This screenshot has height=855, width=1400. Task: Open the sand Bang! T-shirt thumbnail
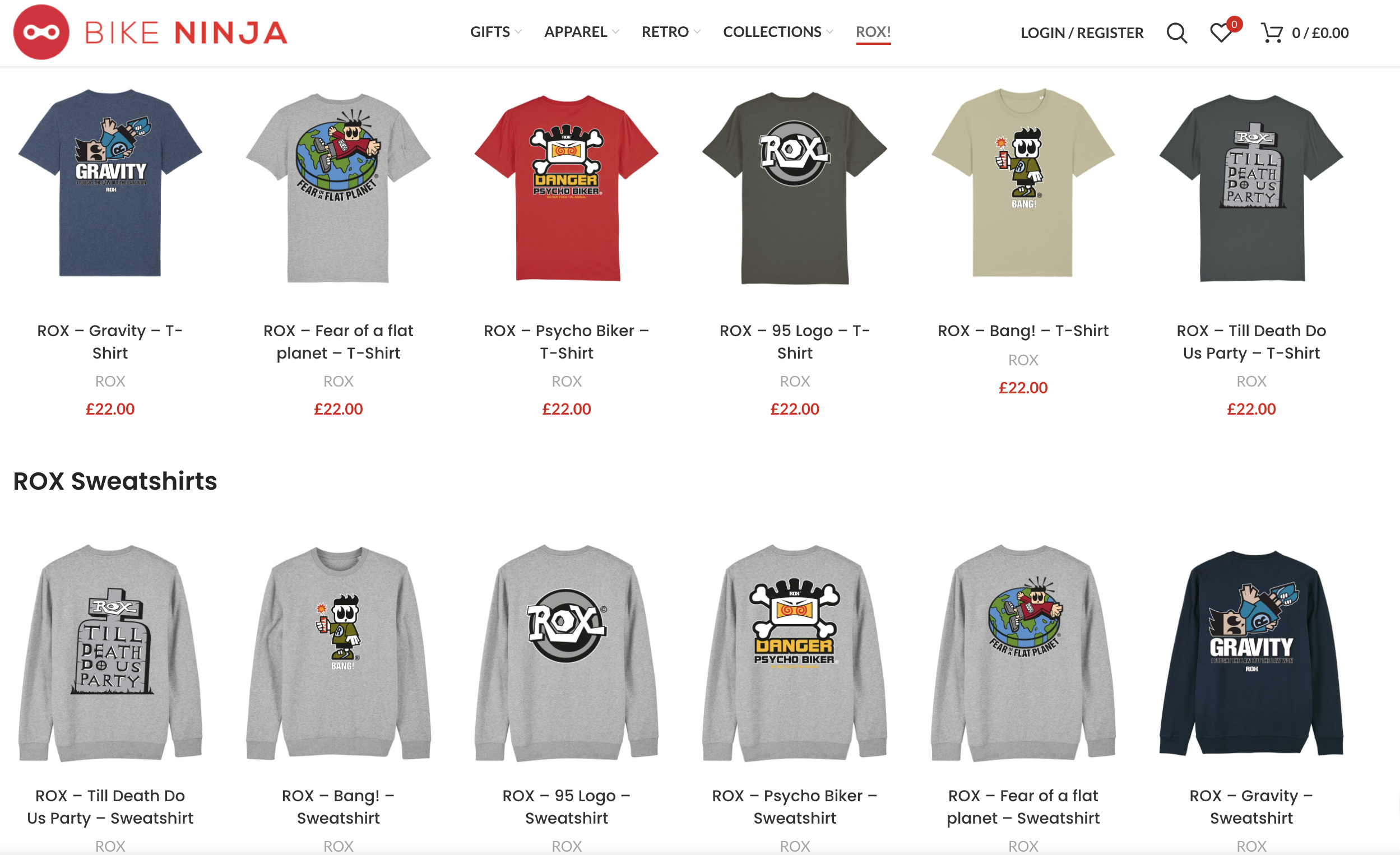coord(1023,183)
